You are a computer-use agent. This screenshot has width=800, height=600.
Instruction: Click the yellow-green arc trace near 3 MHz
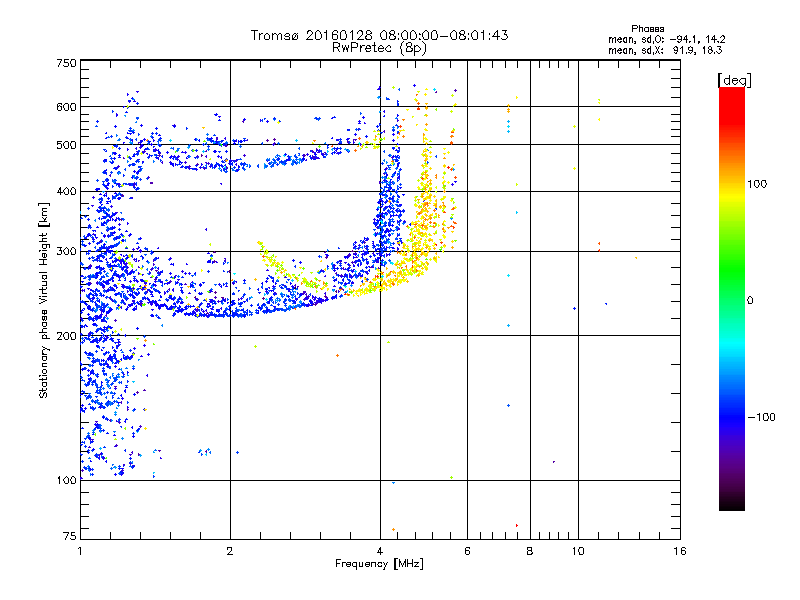[x=292, y=270]
